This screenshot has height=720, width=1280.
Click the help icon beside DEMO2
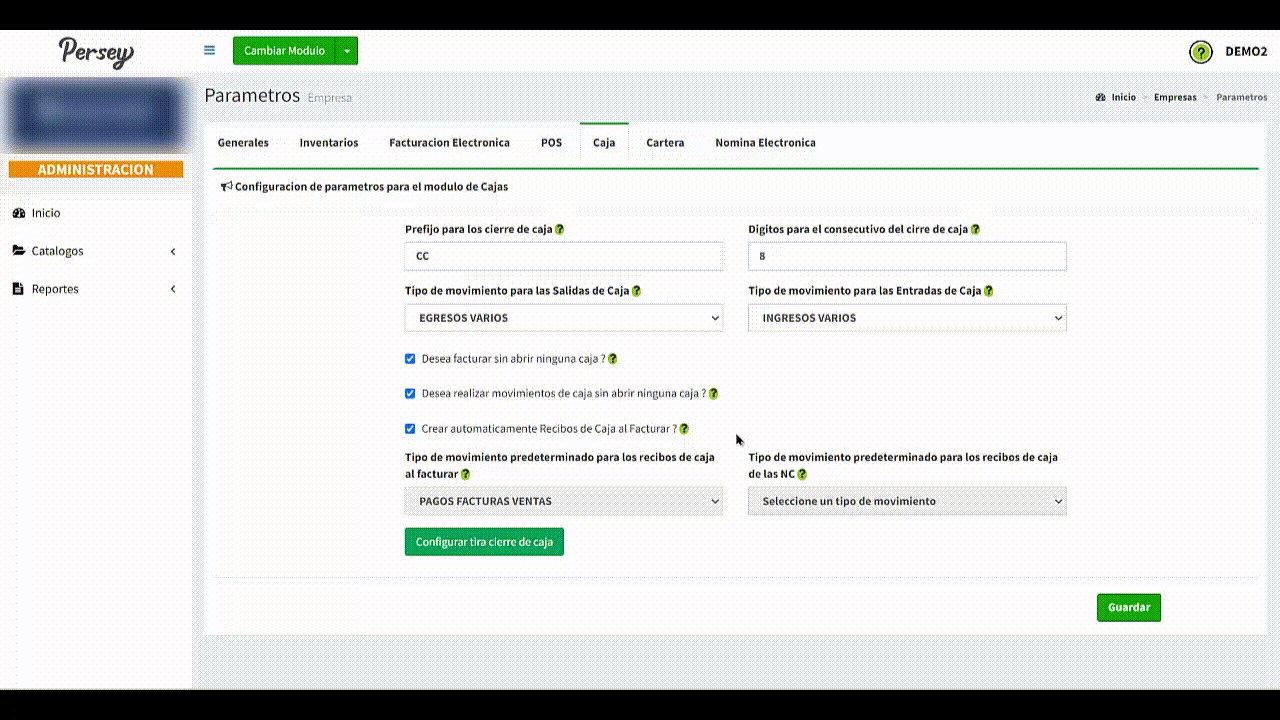coord(1200,52)
